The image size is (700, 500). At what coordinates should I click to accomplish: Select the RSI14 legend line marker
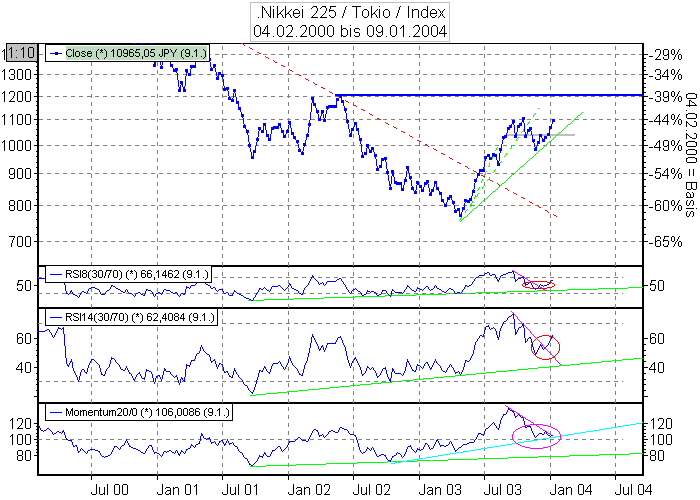point(56,317)
